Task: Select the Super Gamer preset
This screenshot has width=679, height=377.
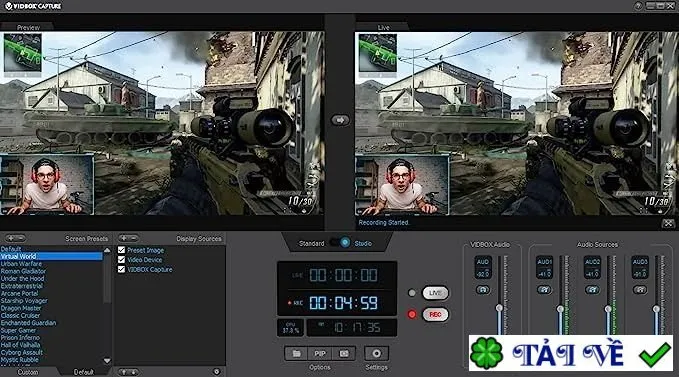Action: 51,330
